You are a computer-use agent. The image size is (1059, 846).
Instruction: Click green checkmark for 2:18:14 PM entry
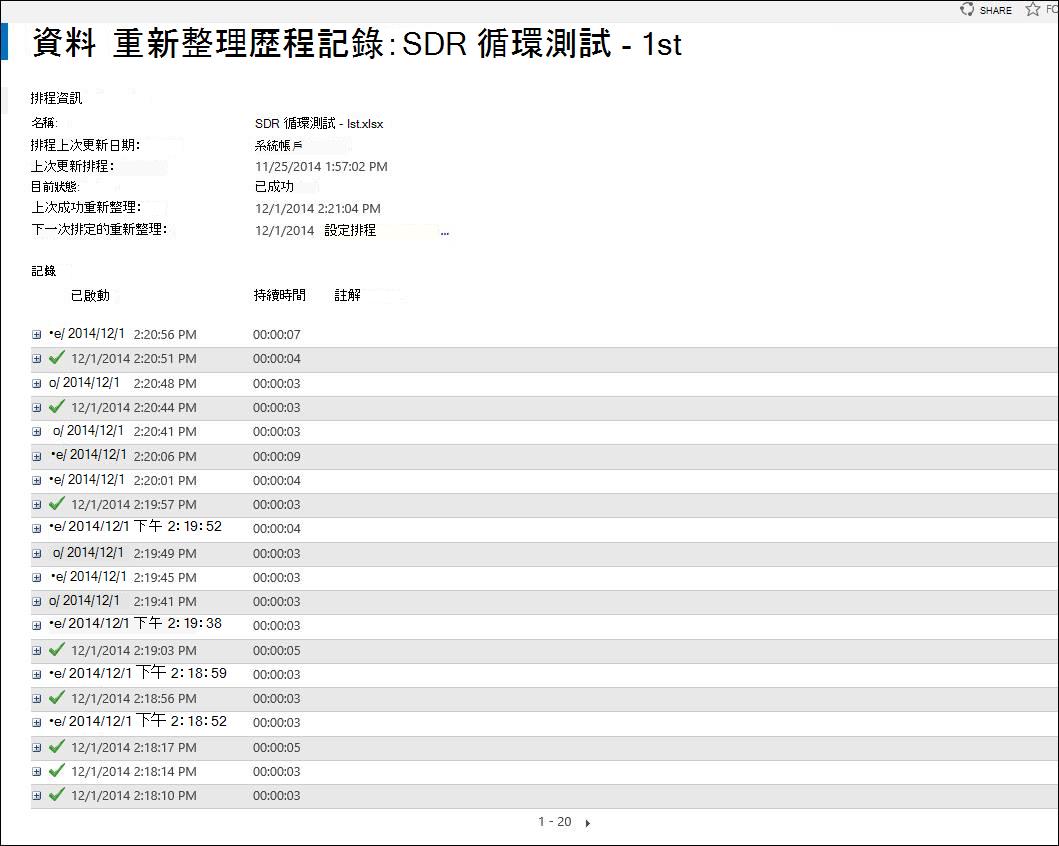pos(57,770)
